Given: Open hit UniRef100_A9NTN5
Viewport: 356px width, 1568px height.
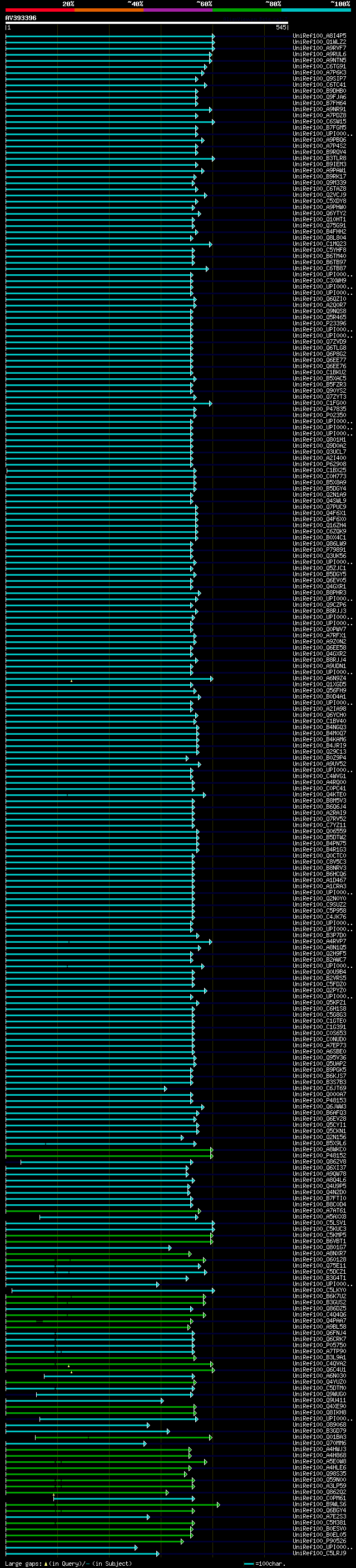Looking at the screenshot, I should coord(319,60).
